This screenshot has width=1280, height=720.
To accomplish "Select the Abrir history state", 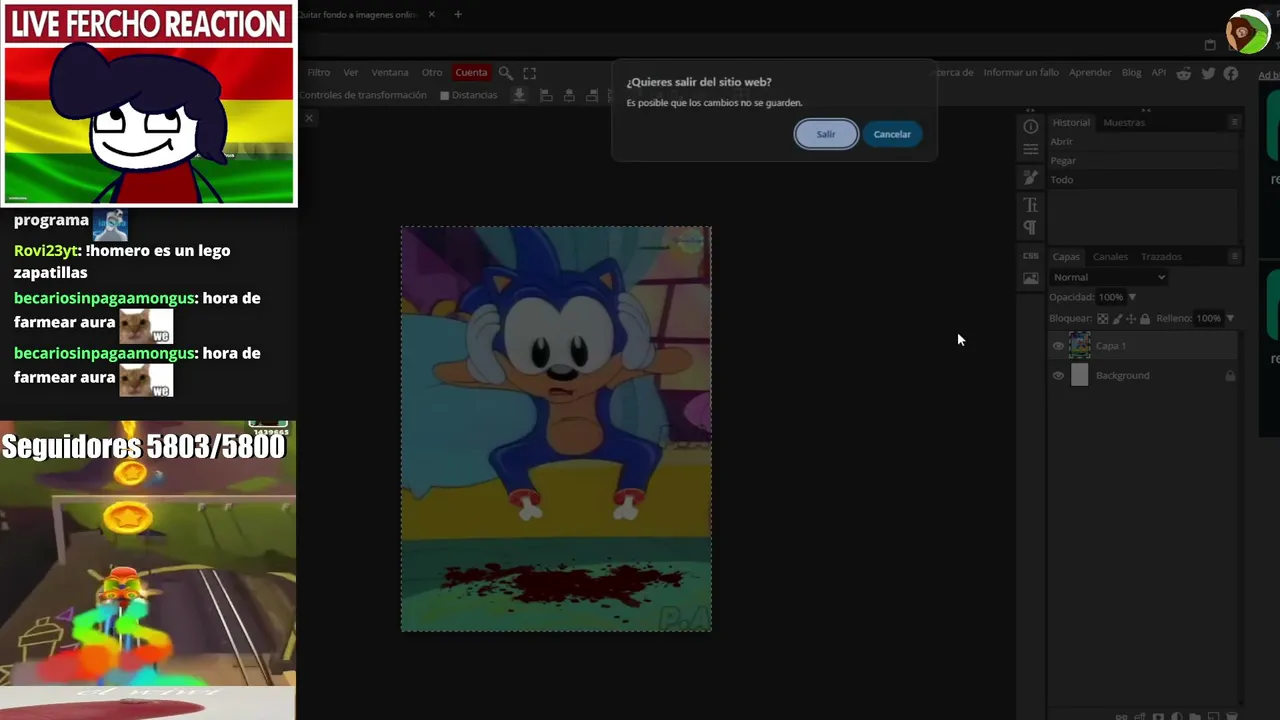I will pos(1143,141).
